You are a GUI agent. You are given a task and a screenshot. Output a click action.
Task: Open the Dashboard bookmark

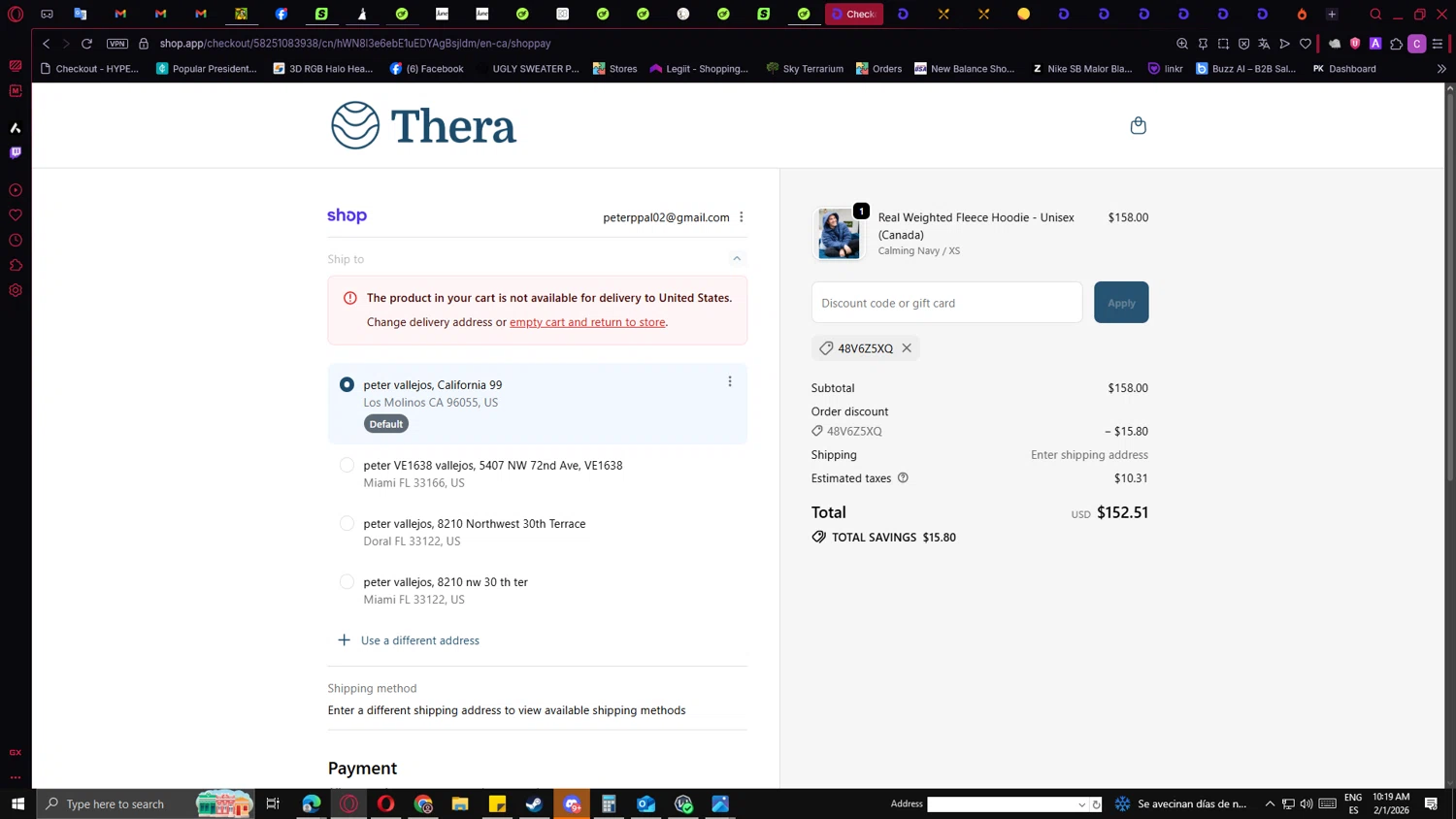[1343, 69]
